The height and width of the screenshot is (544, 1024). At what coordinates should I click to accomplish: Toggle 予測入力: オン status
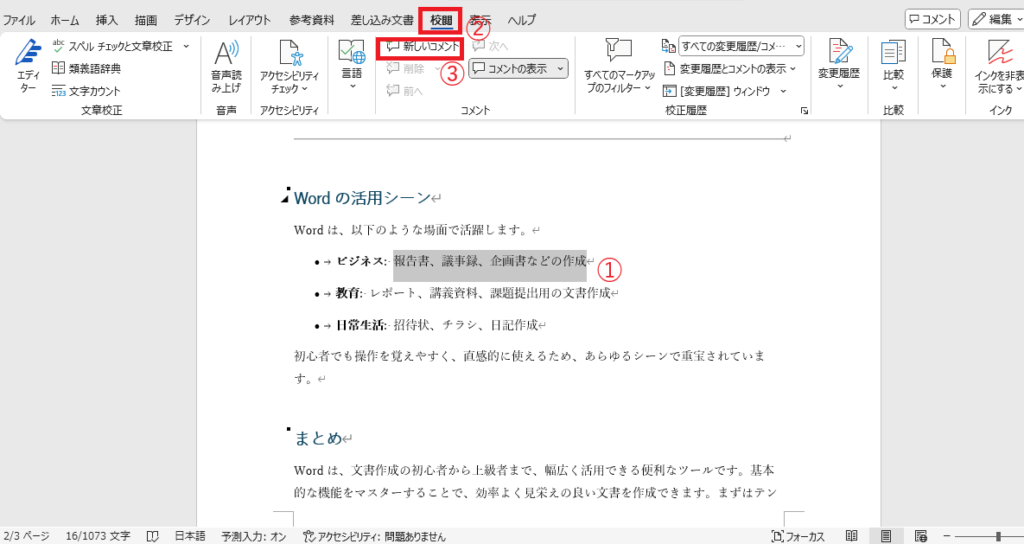point(253,536)
